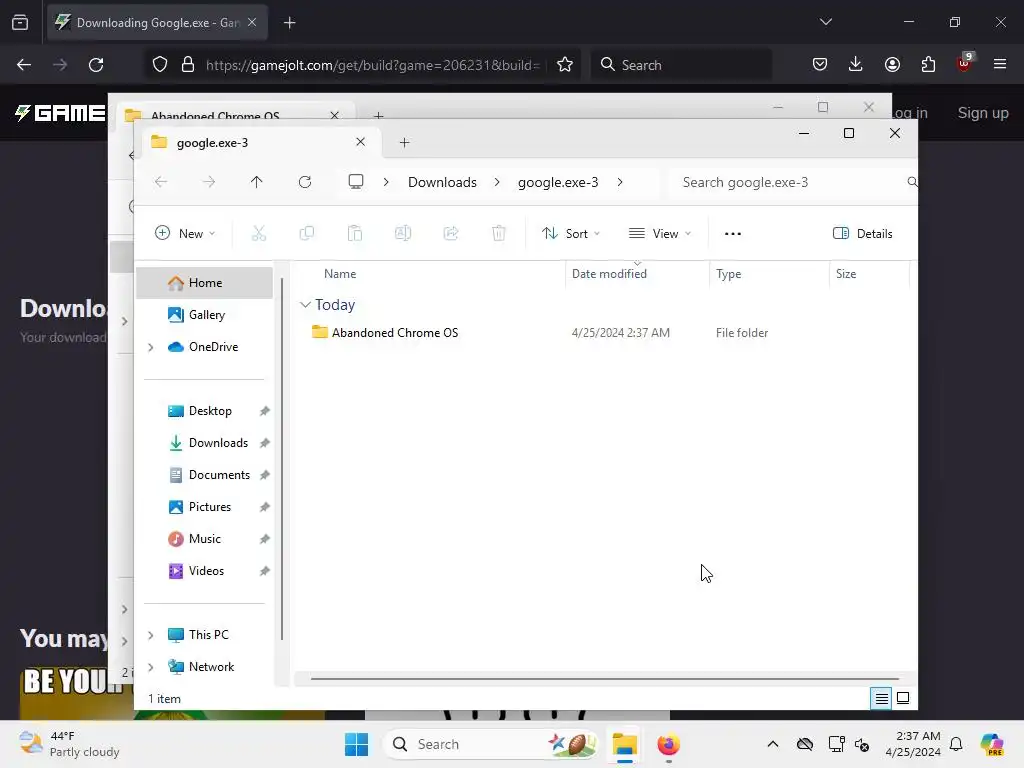Viewport: 1024px width, 768px height.
Task: Expand the OneDrive tree node
Action: click(151, 347)
